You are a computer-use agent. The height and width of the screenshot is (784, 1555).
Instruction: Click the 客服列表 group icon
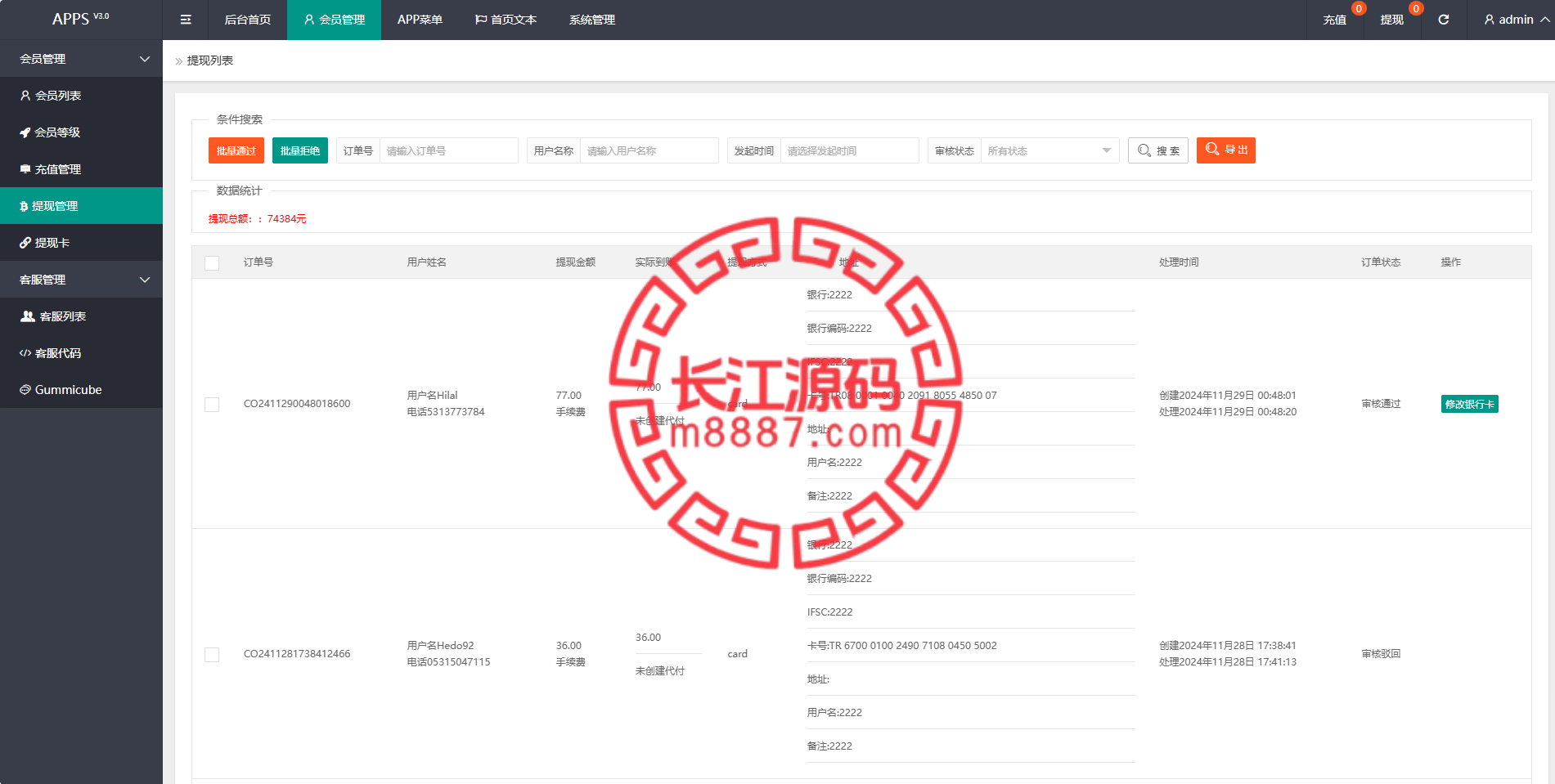tap(28, 316)
